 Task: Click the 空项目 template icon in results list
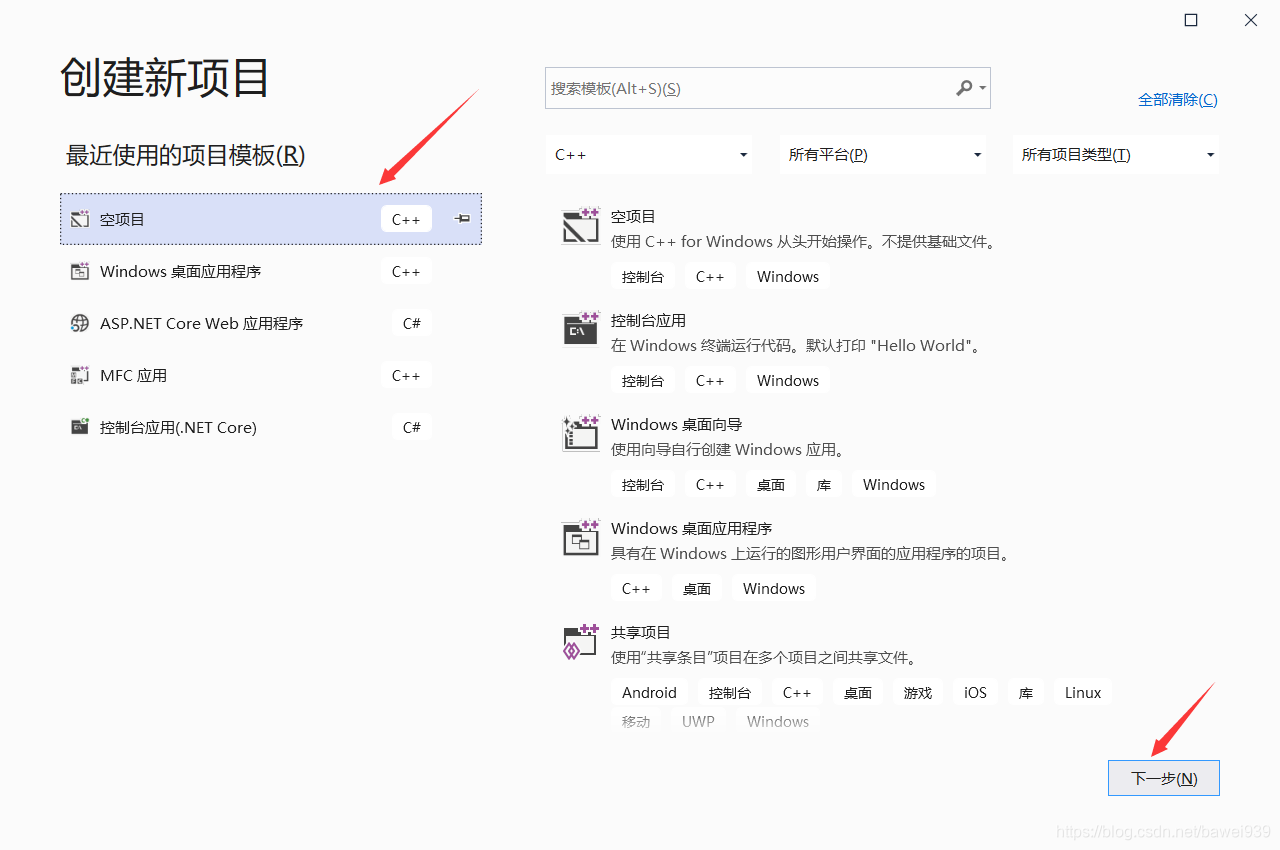581,225
